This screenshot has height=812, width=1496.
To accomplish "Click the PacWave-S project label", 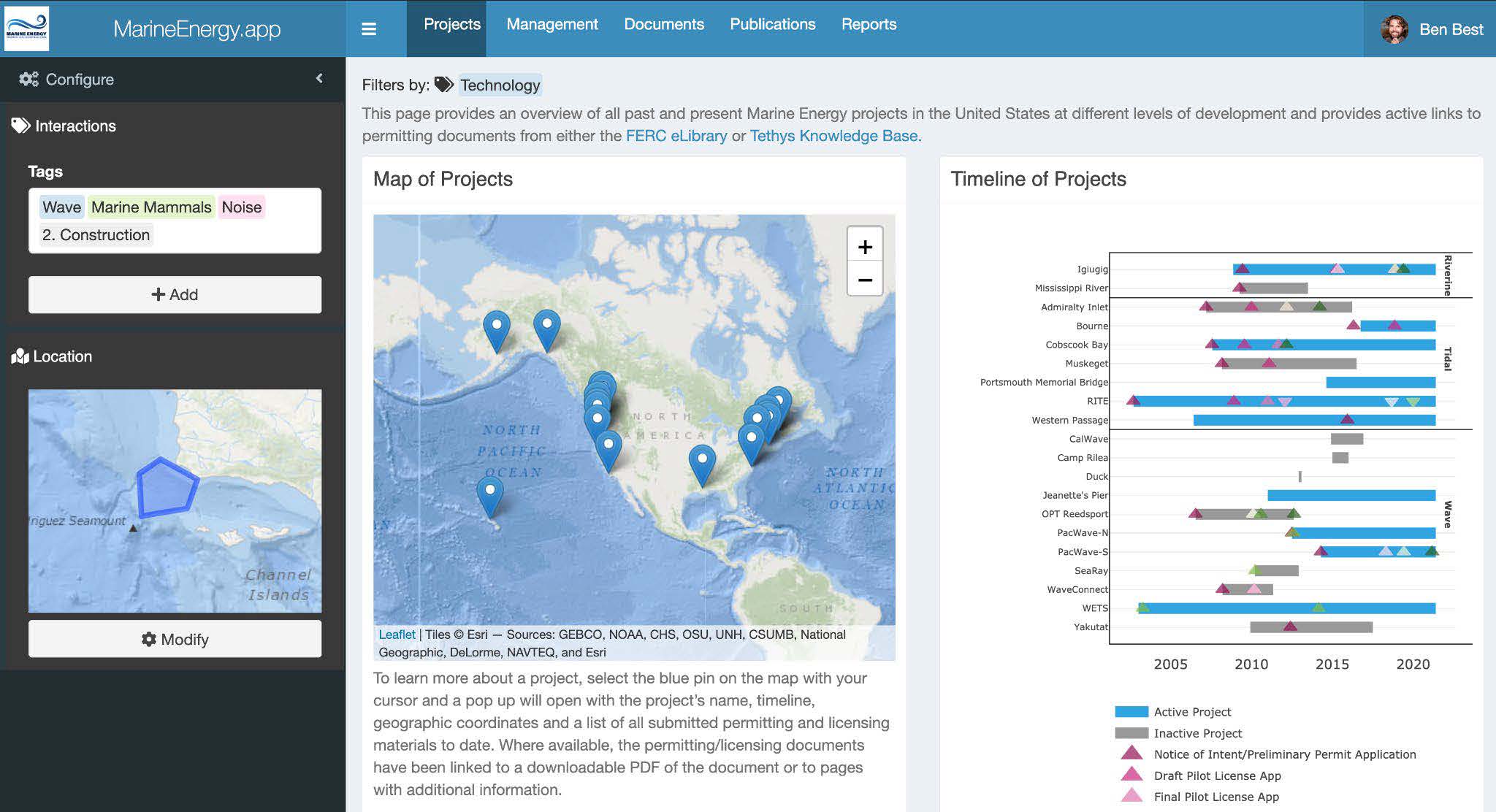I will point(1083,552).
